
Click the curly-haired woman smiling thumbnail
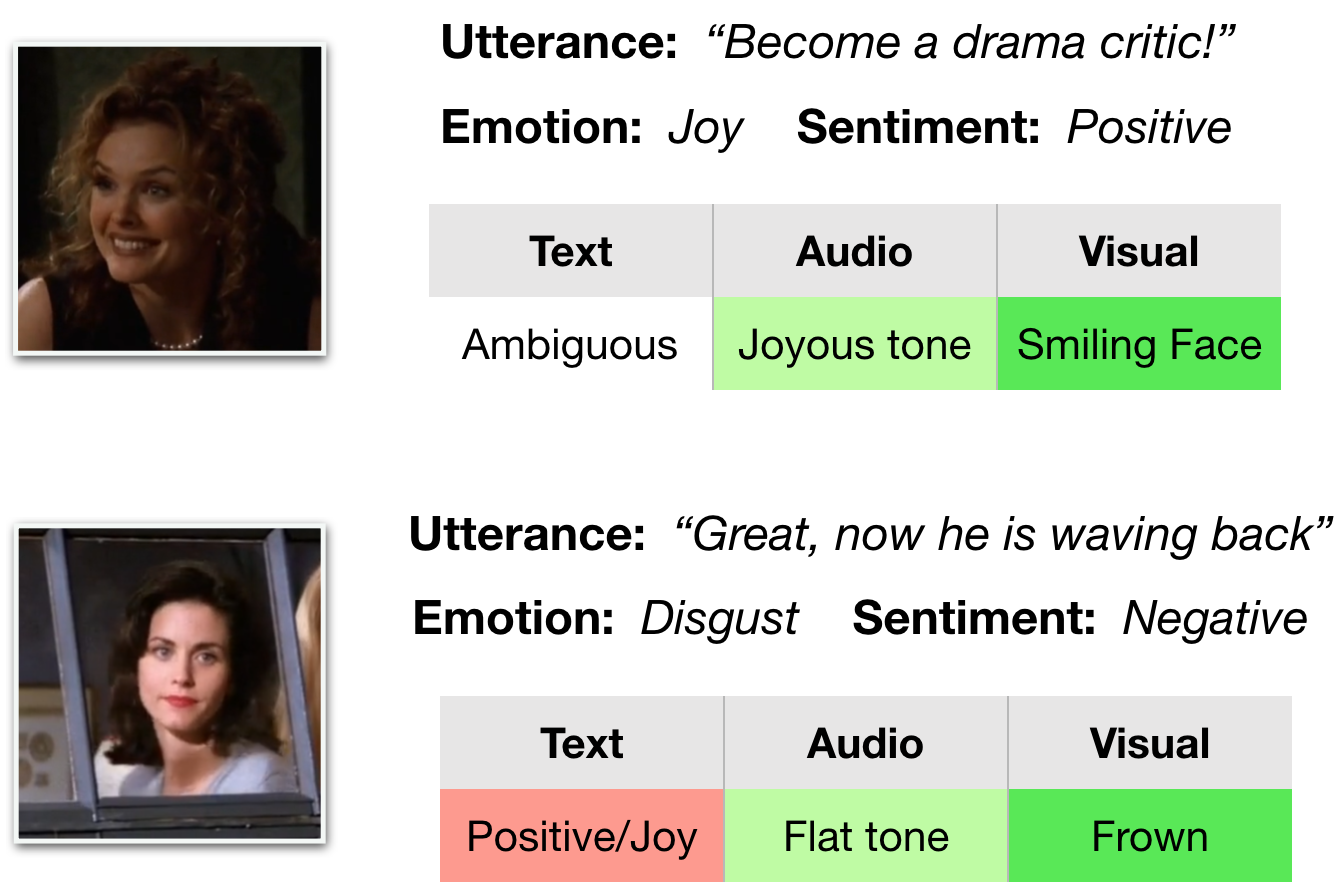coord(170,199)
